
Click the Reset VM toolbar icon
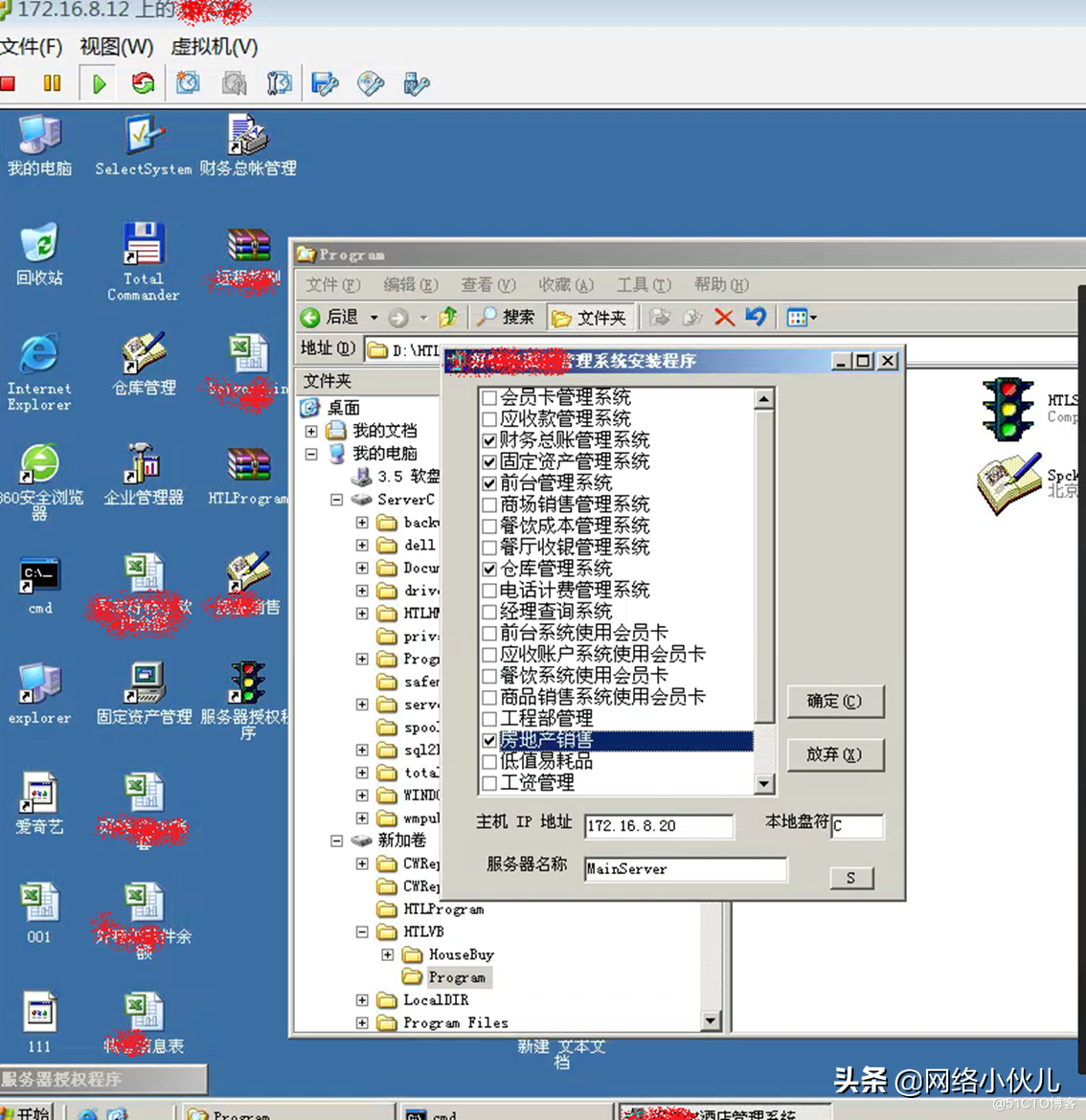pos(143,83)
